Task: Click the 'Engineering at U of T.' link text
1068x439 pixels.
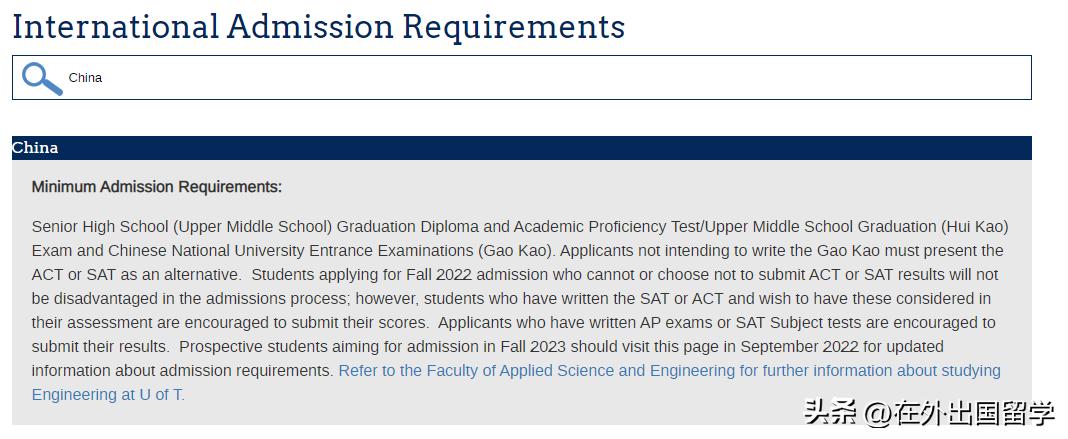Action: coord(108,394)
